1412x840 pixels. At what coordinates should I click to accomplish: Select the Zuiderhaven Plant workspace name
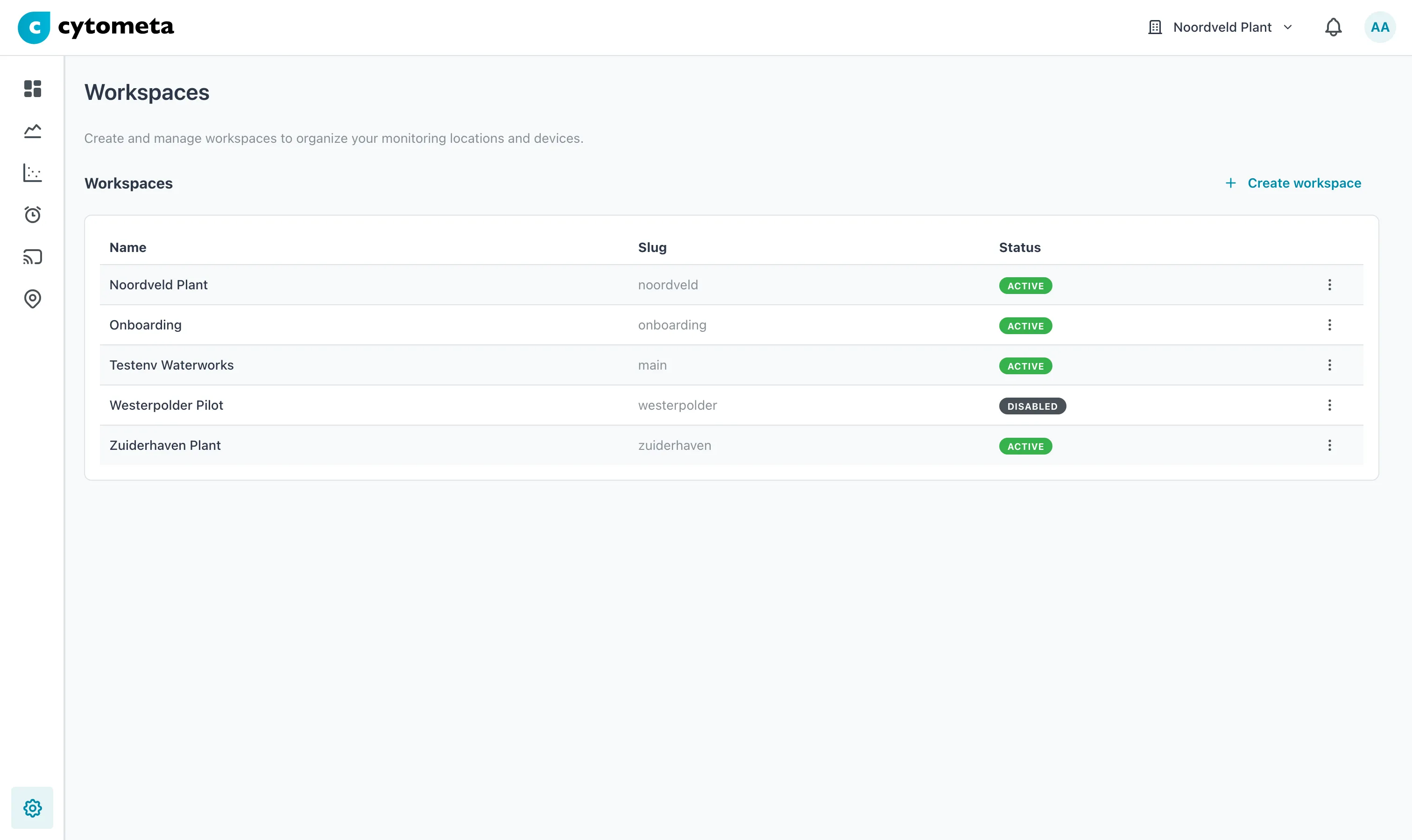coord(165,446)
